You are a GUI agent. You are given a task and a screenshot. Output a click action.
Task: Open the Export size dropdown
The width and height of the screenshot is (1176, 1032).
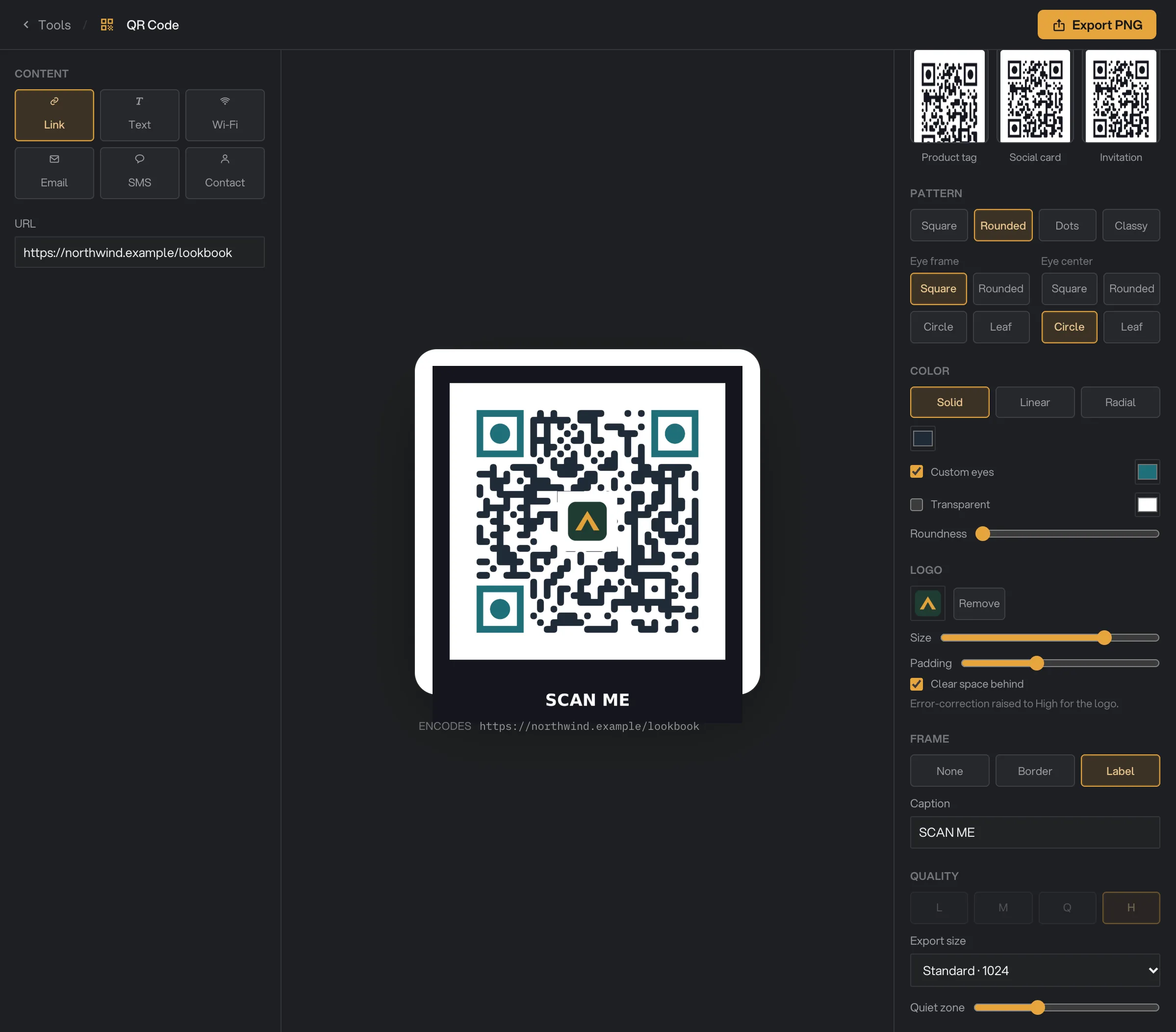pos(1034,970)
